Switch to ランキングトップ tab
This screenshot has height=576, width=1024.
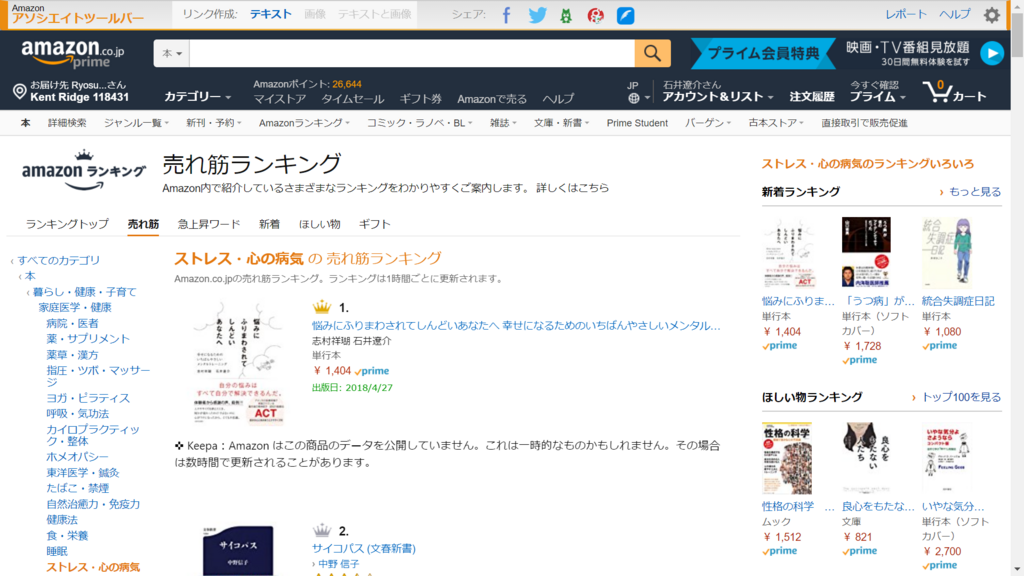(67, 224)
